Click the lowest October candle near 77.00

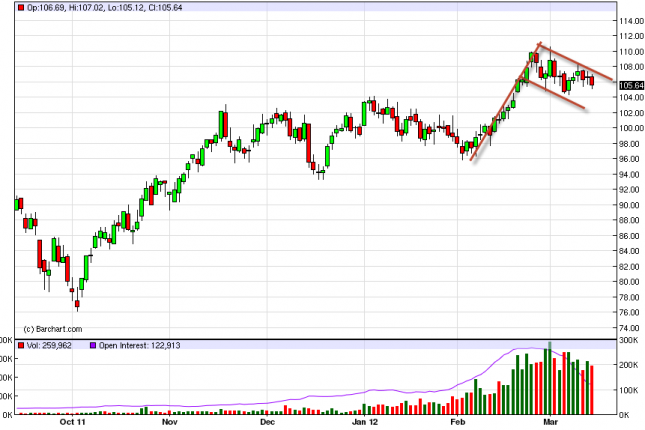[x=77, y=304]
